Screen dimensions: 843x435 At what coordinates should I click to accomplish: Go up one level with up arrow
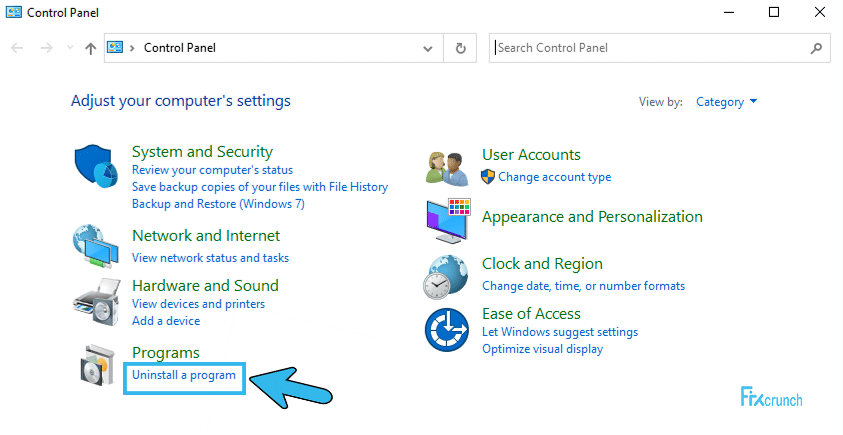(x=90, y=48)
